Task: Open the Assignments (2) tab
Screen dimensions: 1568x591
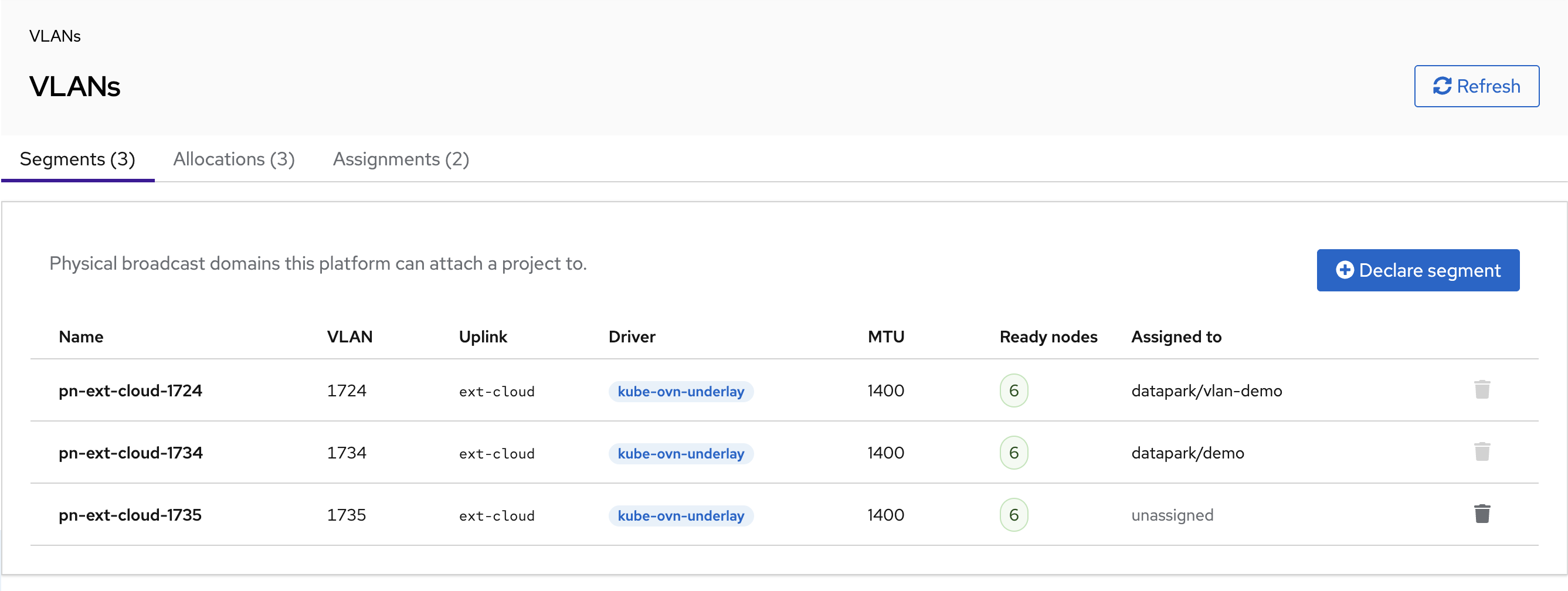Action: 401,159
